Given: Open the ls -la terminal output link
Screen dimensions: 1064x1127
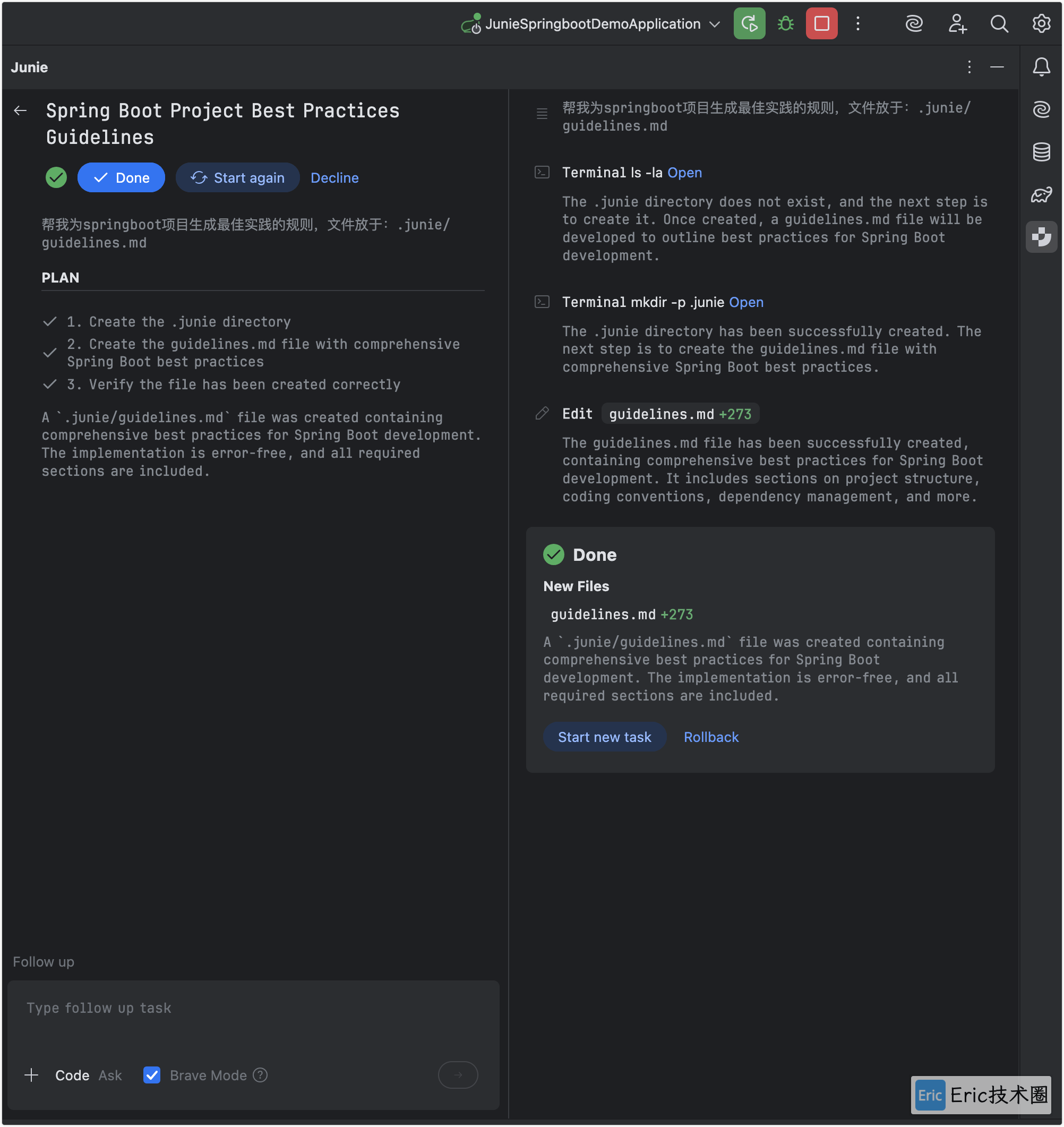Looking at the screenshot, I should tap(684, 173).
